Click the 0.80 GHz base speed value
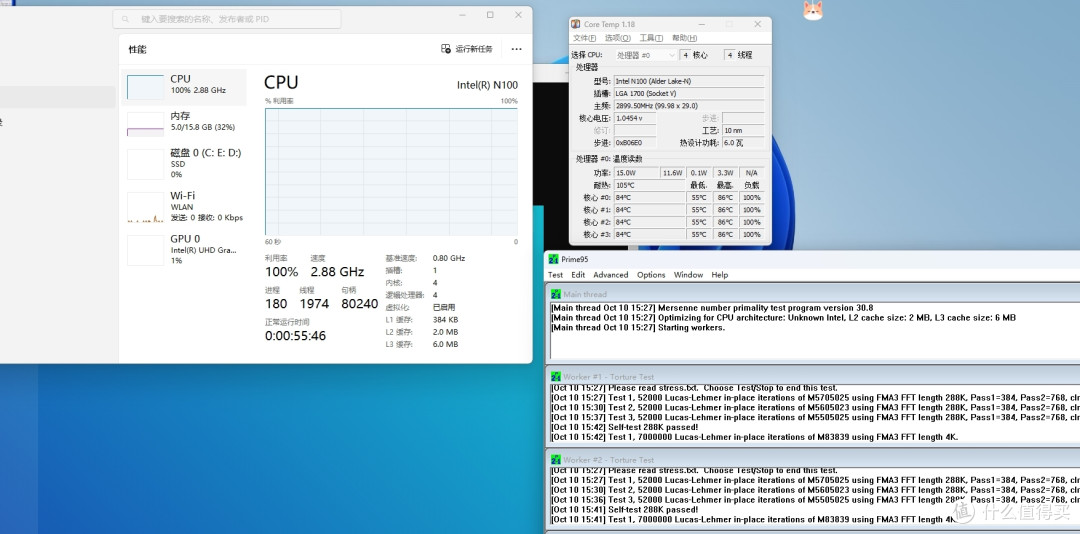The height and width of the screenshot is (534, 1080). tap(449, 258)
